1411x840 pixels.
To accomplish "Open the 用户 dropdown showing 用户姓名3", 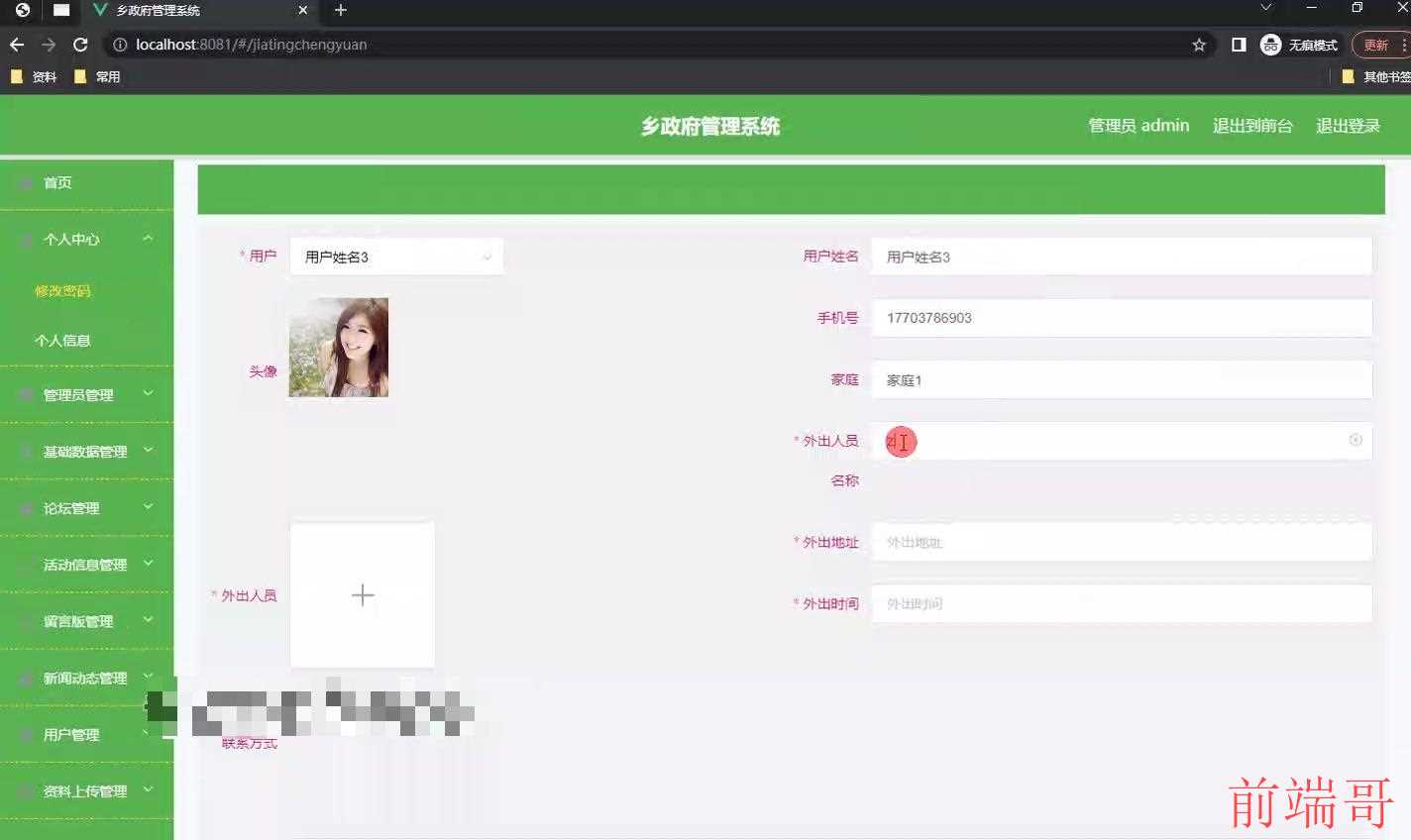I will (396, 257).
